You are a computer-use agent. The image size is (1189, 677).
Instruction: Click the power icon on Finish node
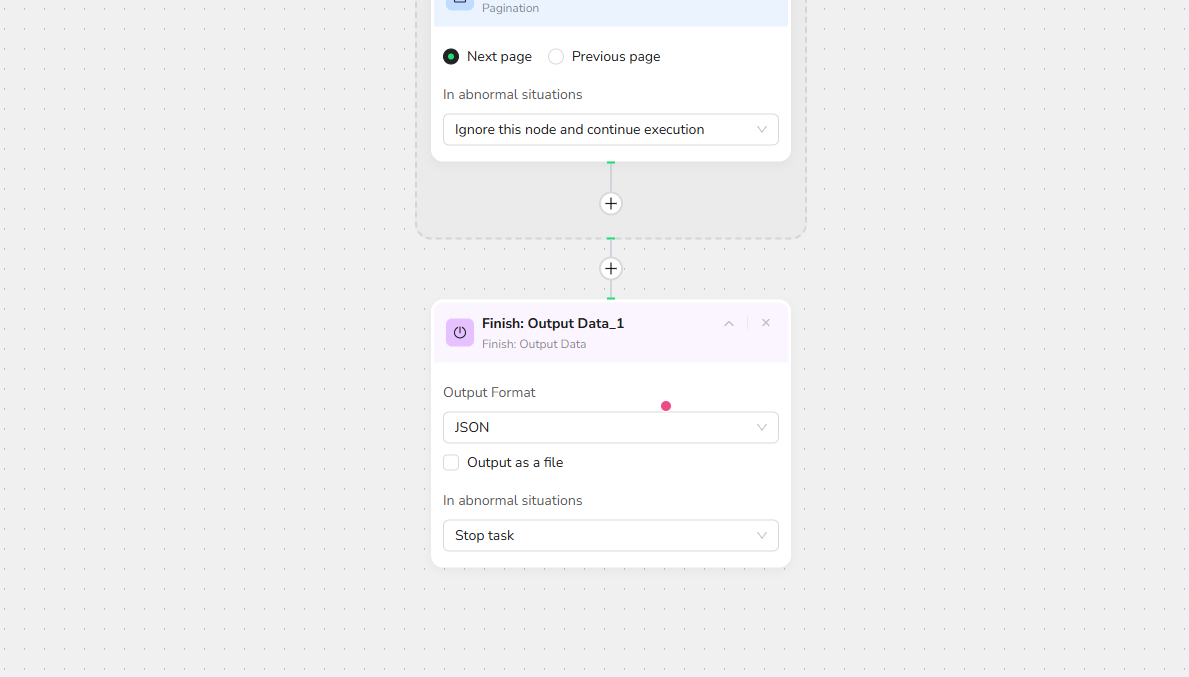pyautogui.click(x=459, y=333)
